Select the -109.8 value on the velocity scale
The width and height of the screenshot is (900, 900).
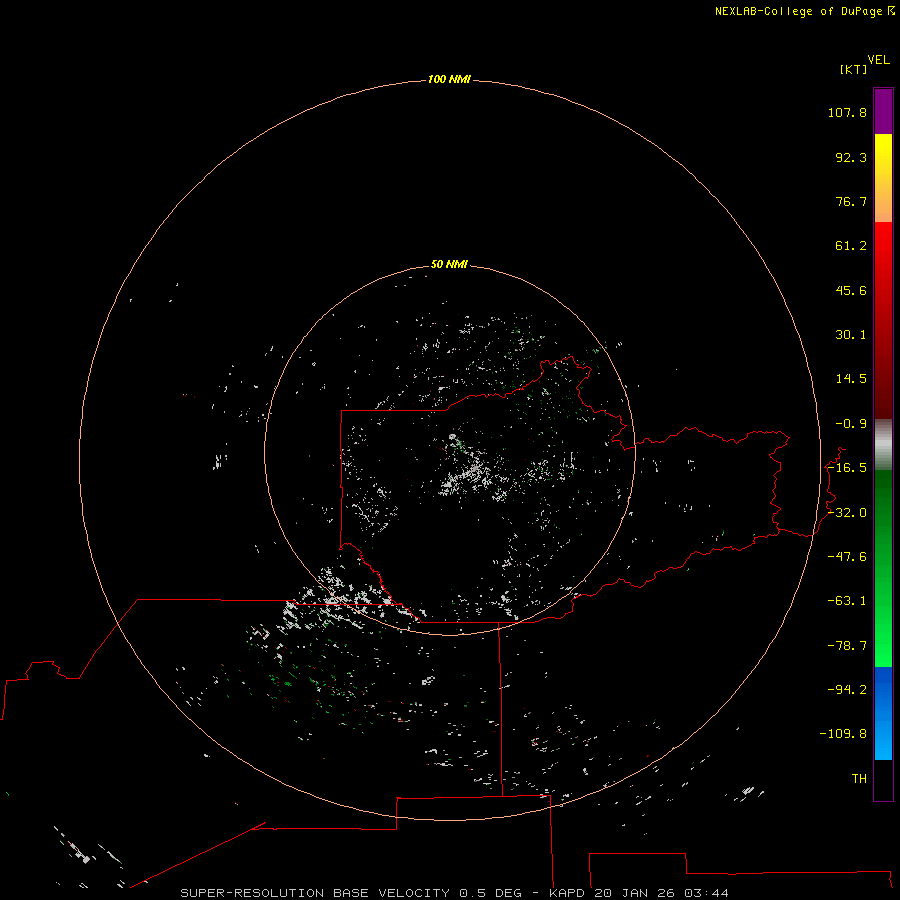[843, 734]
